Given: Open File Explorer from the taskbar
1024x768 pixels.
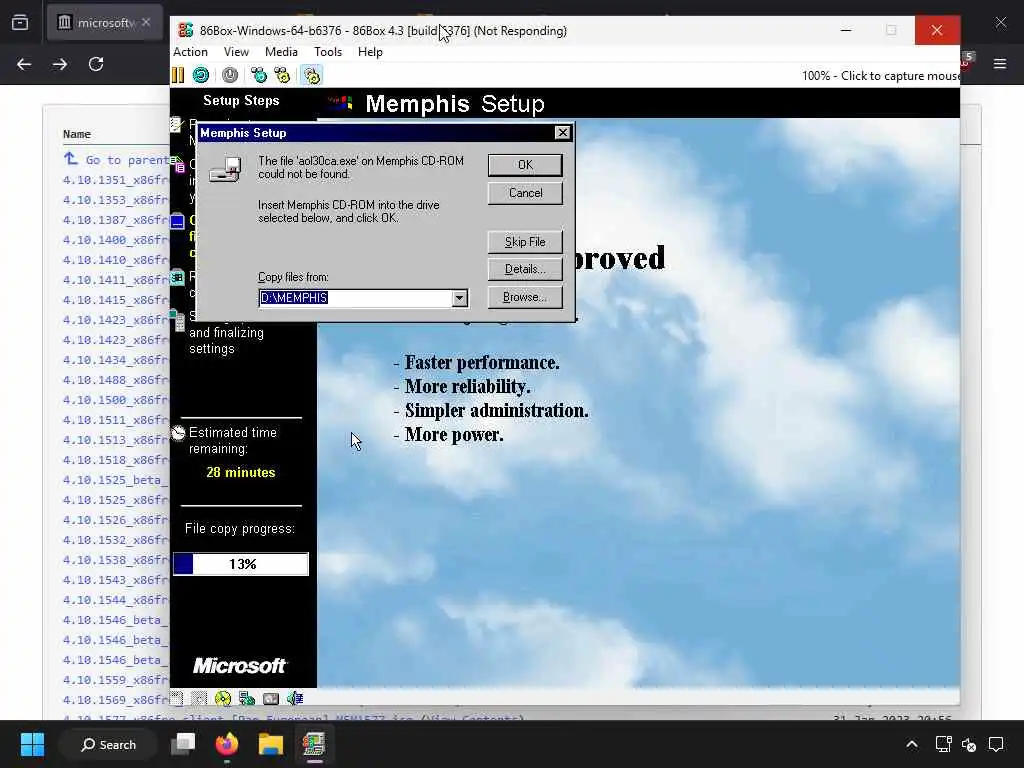Looking at the screenshot, I should click(270, 744).
